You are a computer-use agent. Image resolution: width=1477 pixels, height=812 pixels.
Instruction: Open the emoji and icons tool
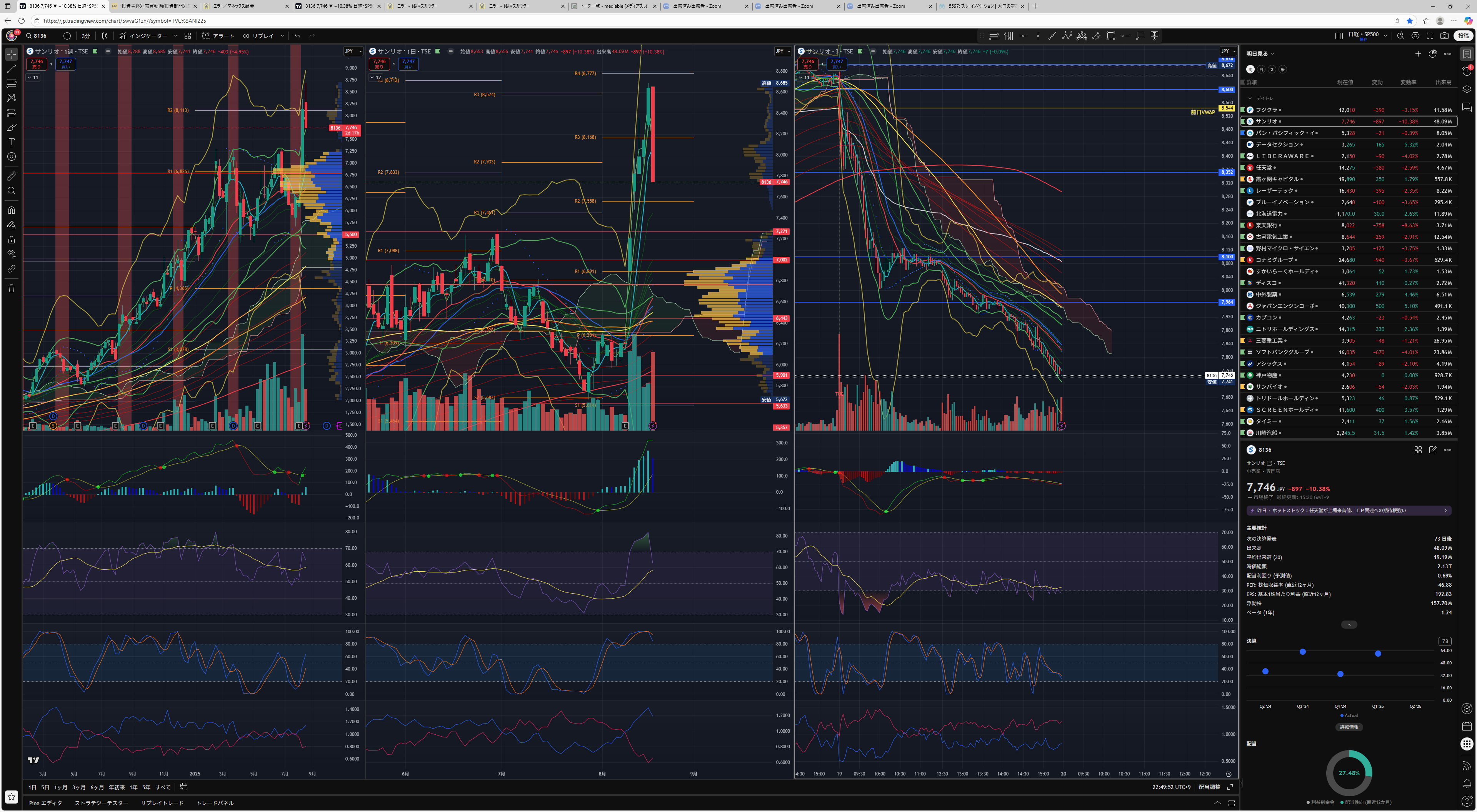(12, 156)
